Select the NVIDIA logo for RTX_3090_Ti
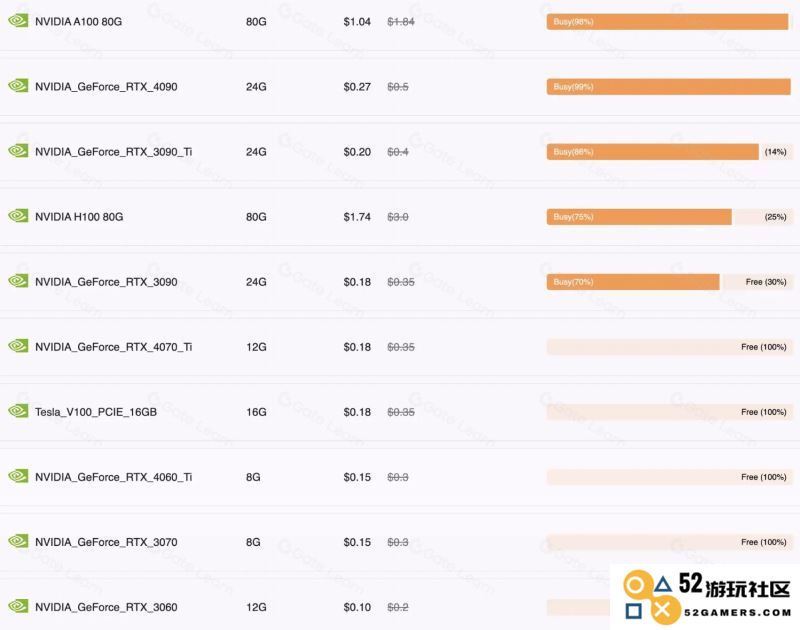800x630 pixels. [18, 151]
